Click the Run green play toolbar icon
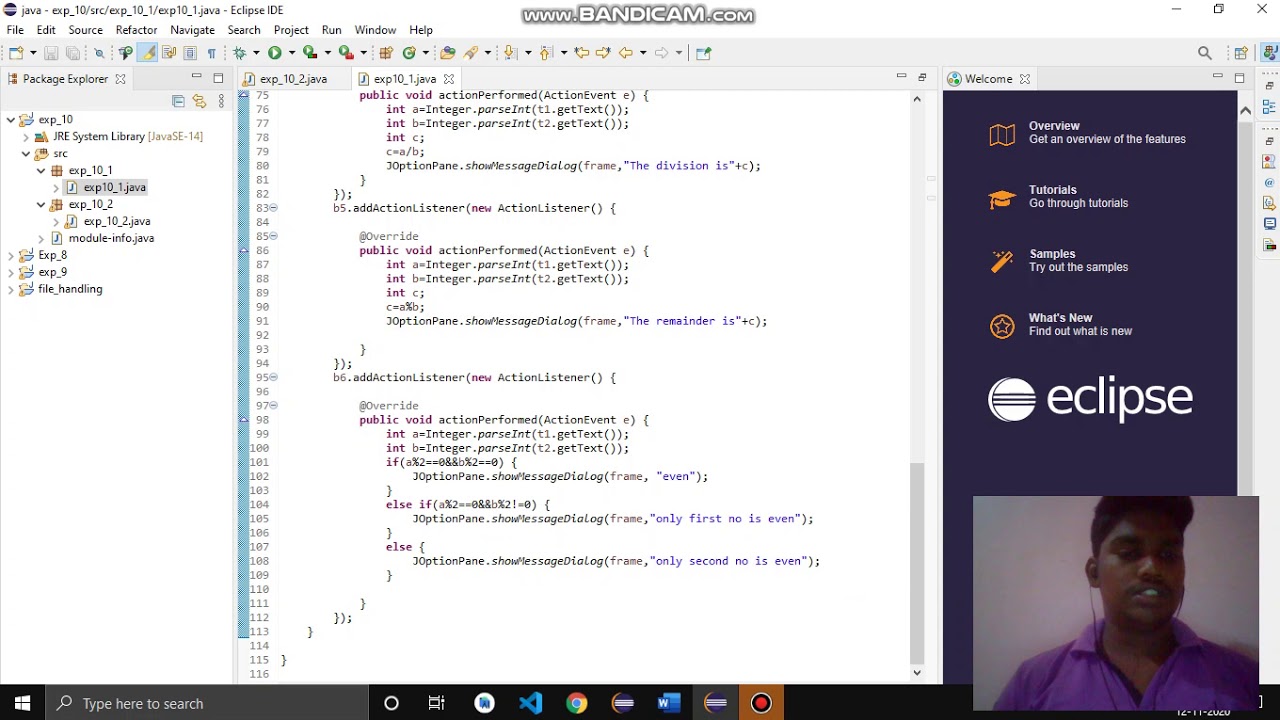 (274, 53)
